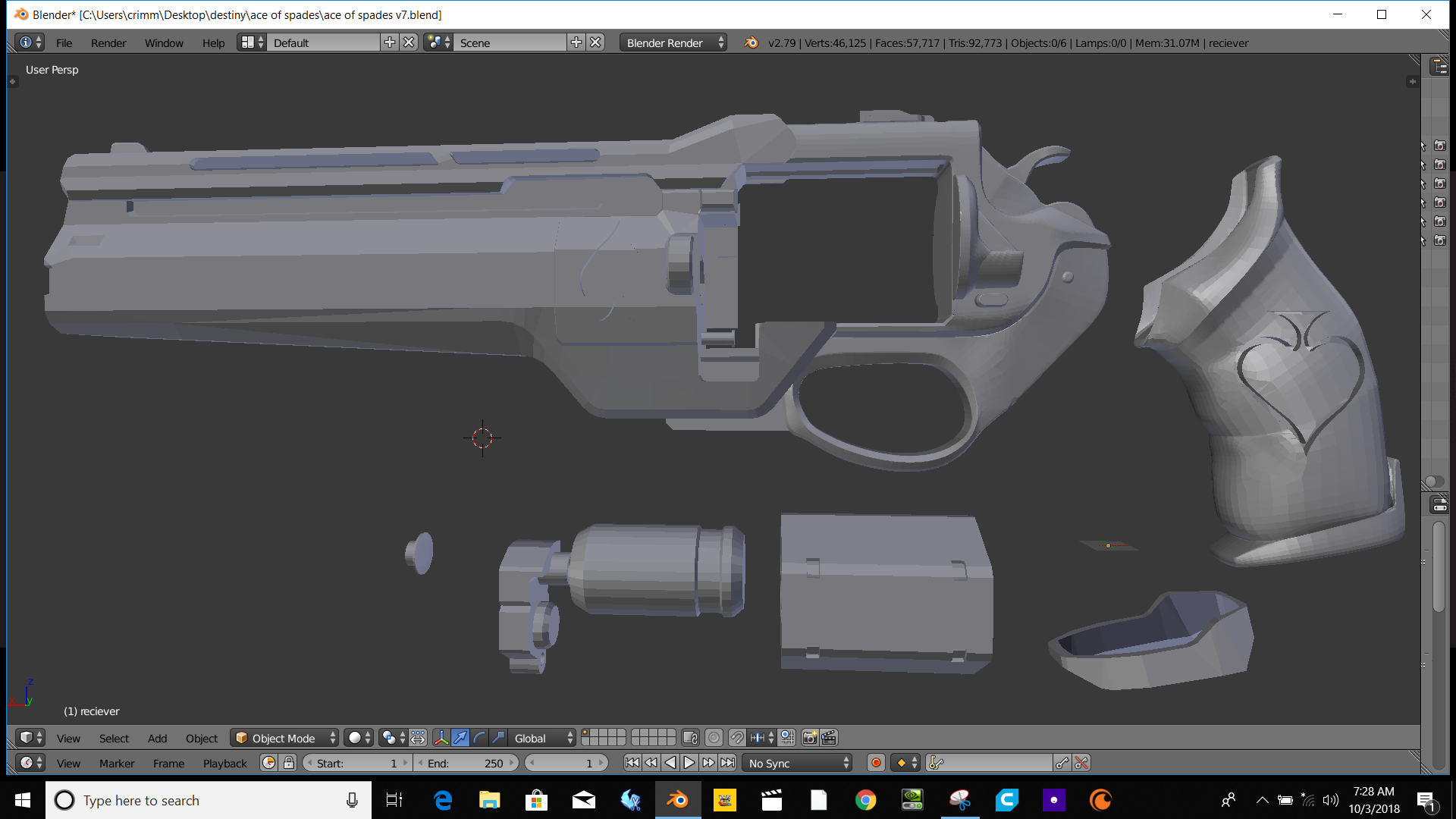This screenshot has height=819, width=1456.
Task: Render OpenGL viewport animation
Action: click(829, 738)
